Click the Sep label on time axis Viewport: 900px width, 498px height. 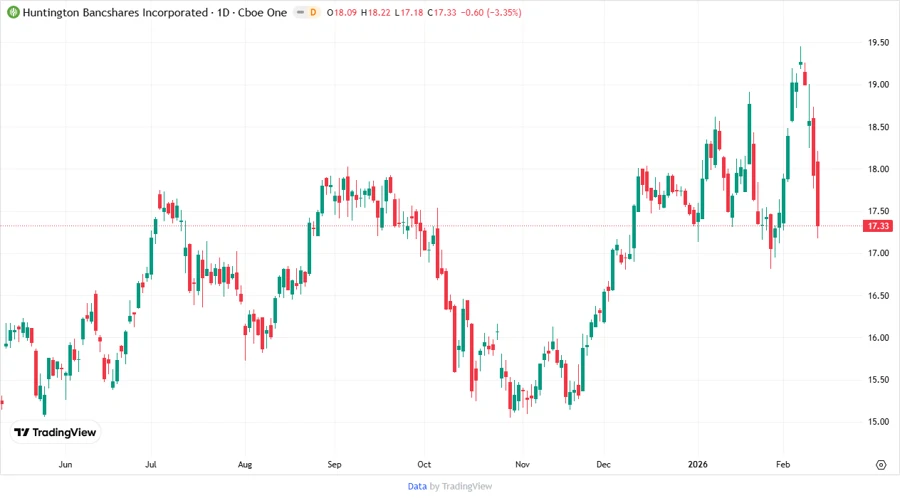335,464
